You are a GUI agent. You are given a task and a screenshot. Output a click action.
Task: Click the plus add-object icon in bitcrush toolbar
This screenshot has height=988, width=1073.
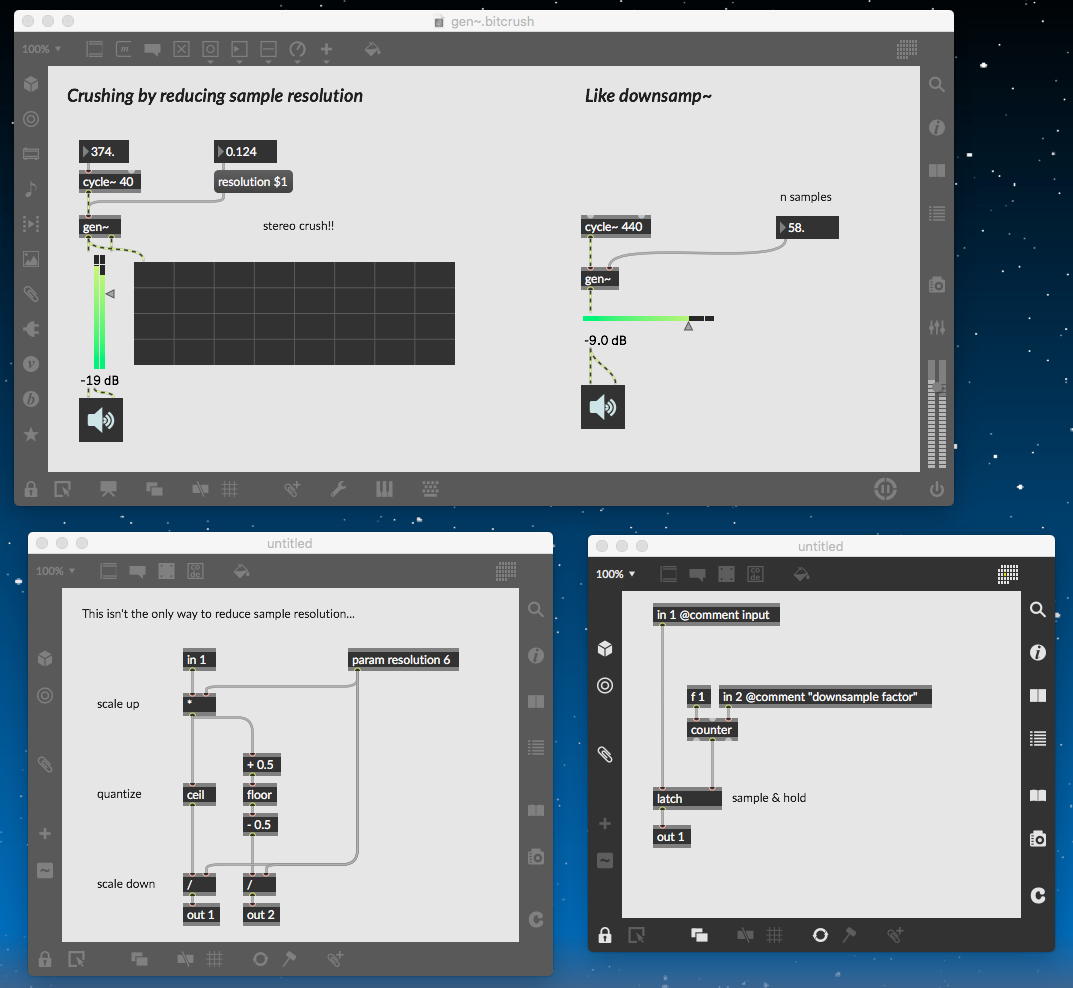326,49
